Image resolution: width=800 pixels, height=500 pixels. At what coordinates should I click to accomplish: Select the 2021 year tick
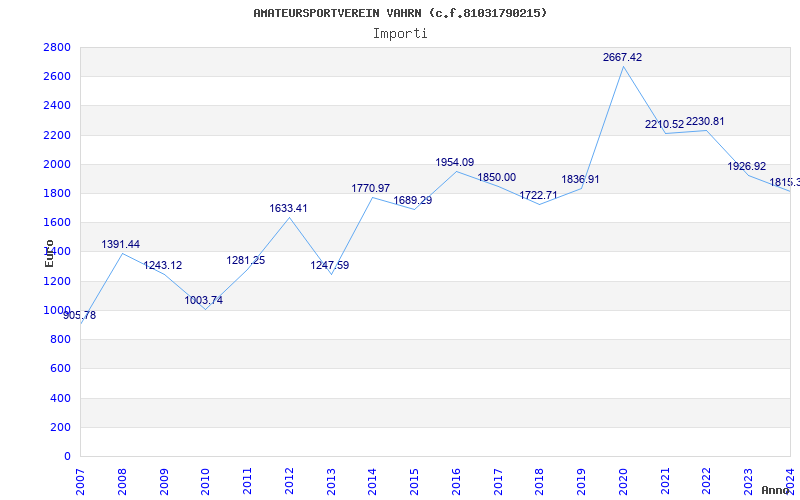click(x=665, y=482)
